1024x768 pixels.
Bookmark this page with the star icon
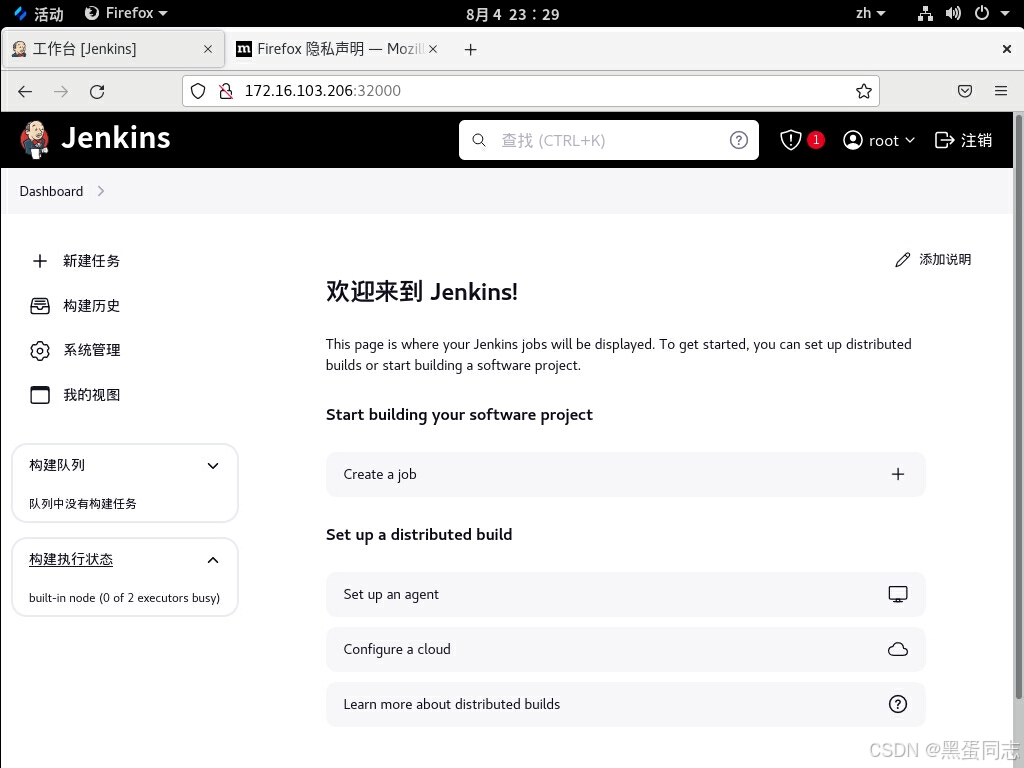click(863, 91)
